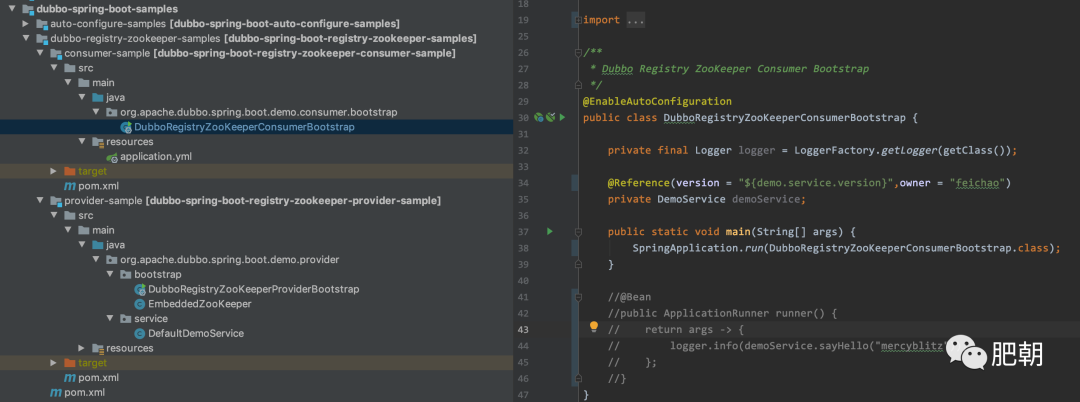Click the LoggerFactory reference on line 32
The width and height of the screenshot is (1080, 402).
(837, 150)
